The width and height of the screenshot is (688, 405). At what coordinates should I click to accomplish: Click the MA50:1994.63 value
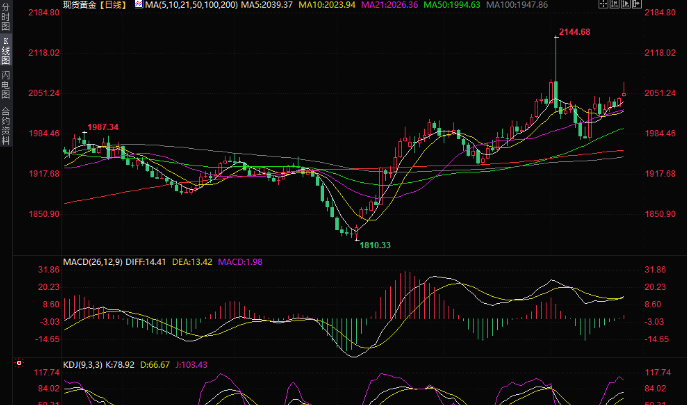click(452, 5)
